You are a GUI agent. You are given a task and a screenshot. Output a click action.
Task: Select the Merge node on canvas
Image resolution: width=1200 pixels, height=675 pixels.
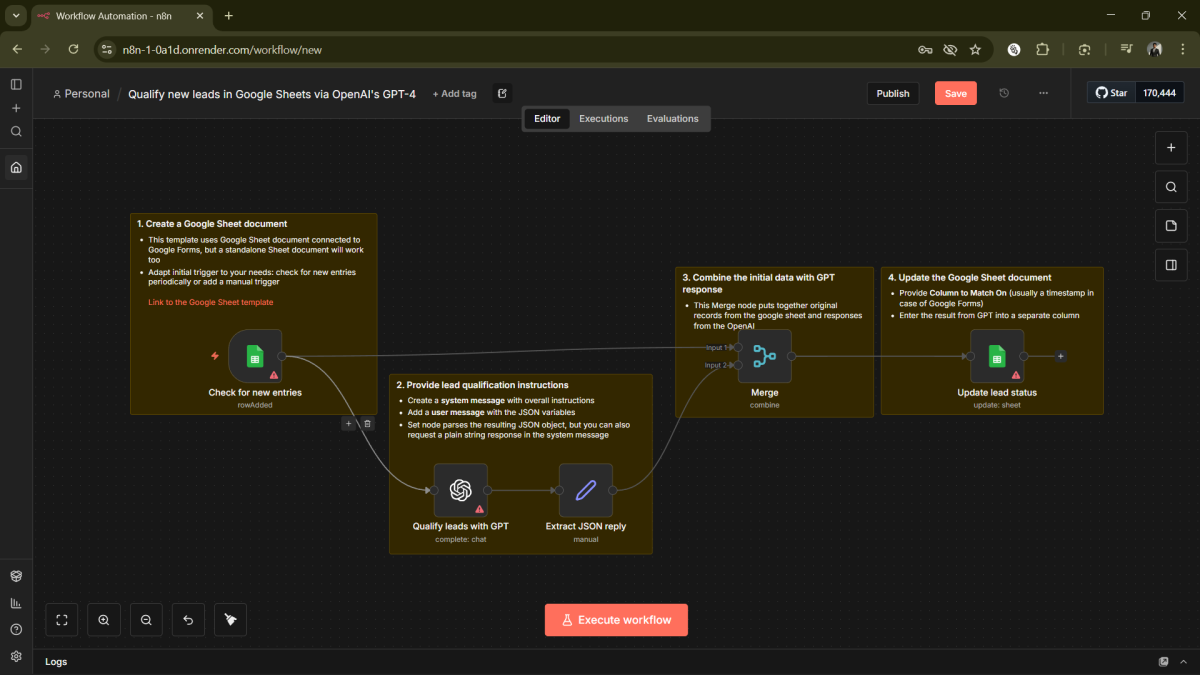(x=764, y=356)
